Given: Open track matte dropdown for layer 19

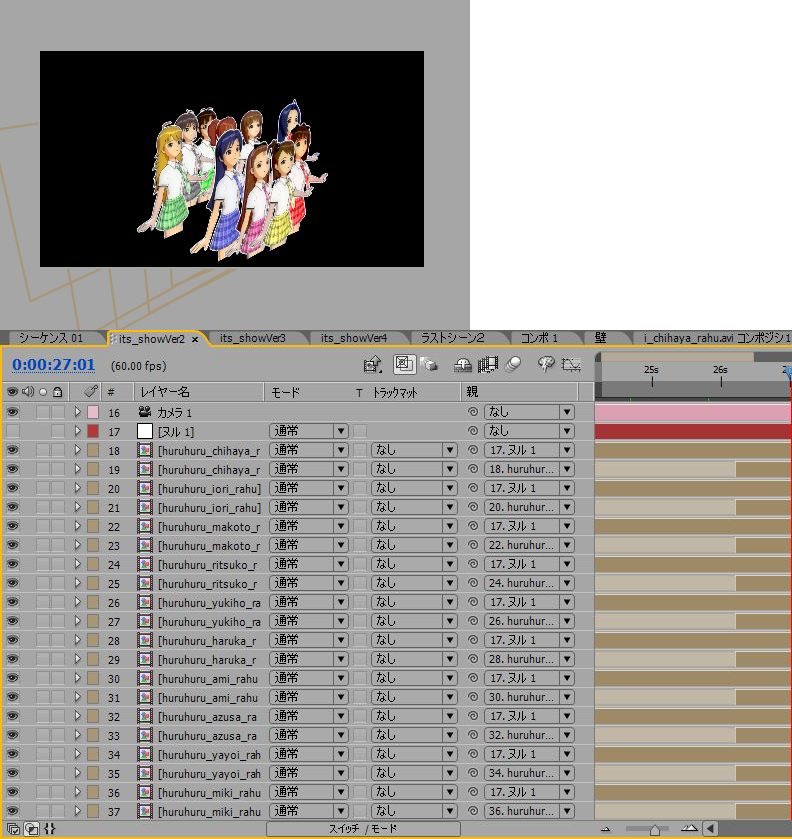Looking at the screenshot, I should tap(414, 469).
